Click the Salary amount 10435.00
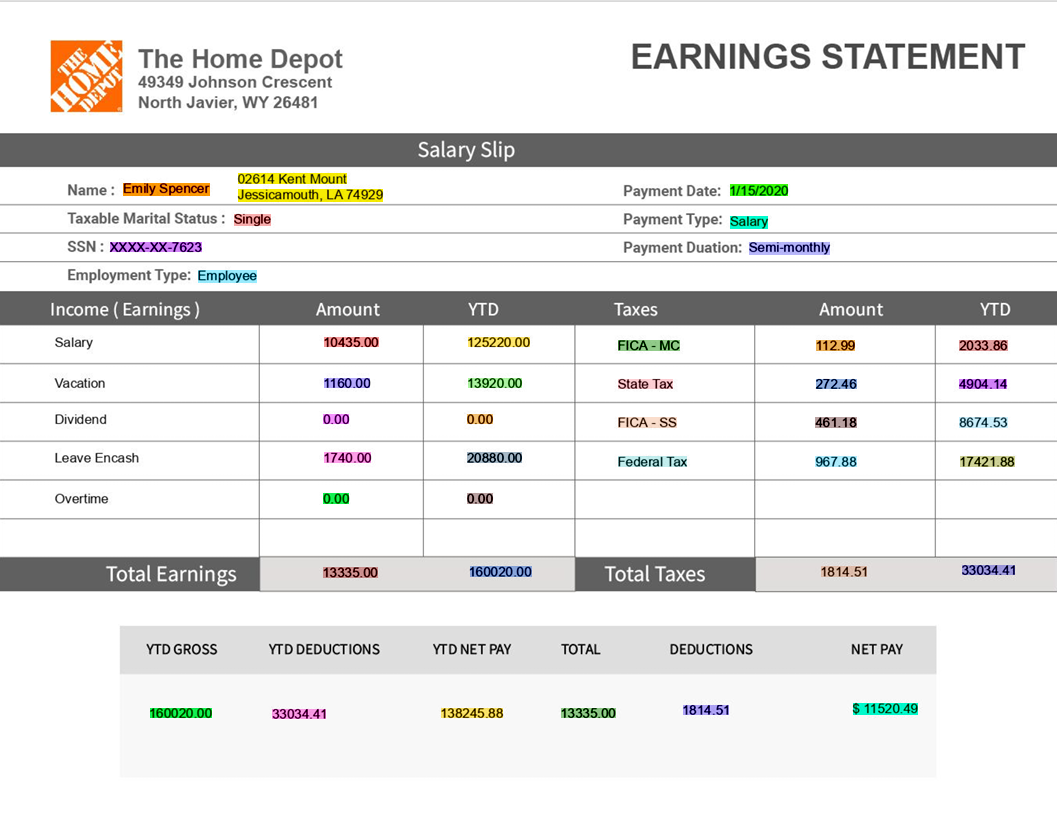 click(x=351, y=342)
